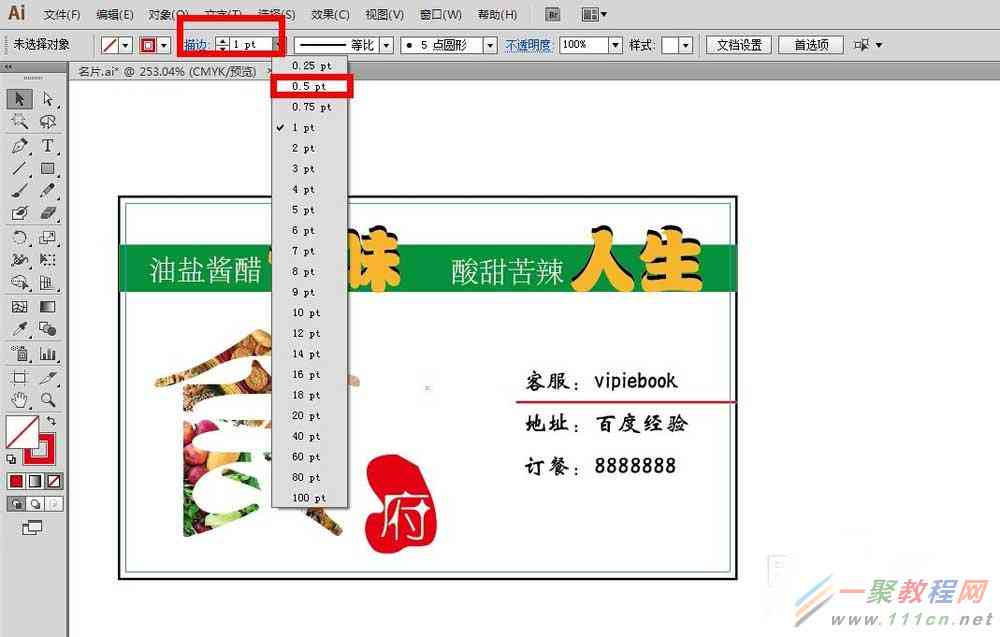Open Bridge via Br icon
The width and height of the screenshot is (1000, 637).
coord(553,14)
